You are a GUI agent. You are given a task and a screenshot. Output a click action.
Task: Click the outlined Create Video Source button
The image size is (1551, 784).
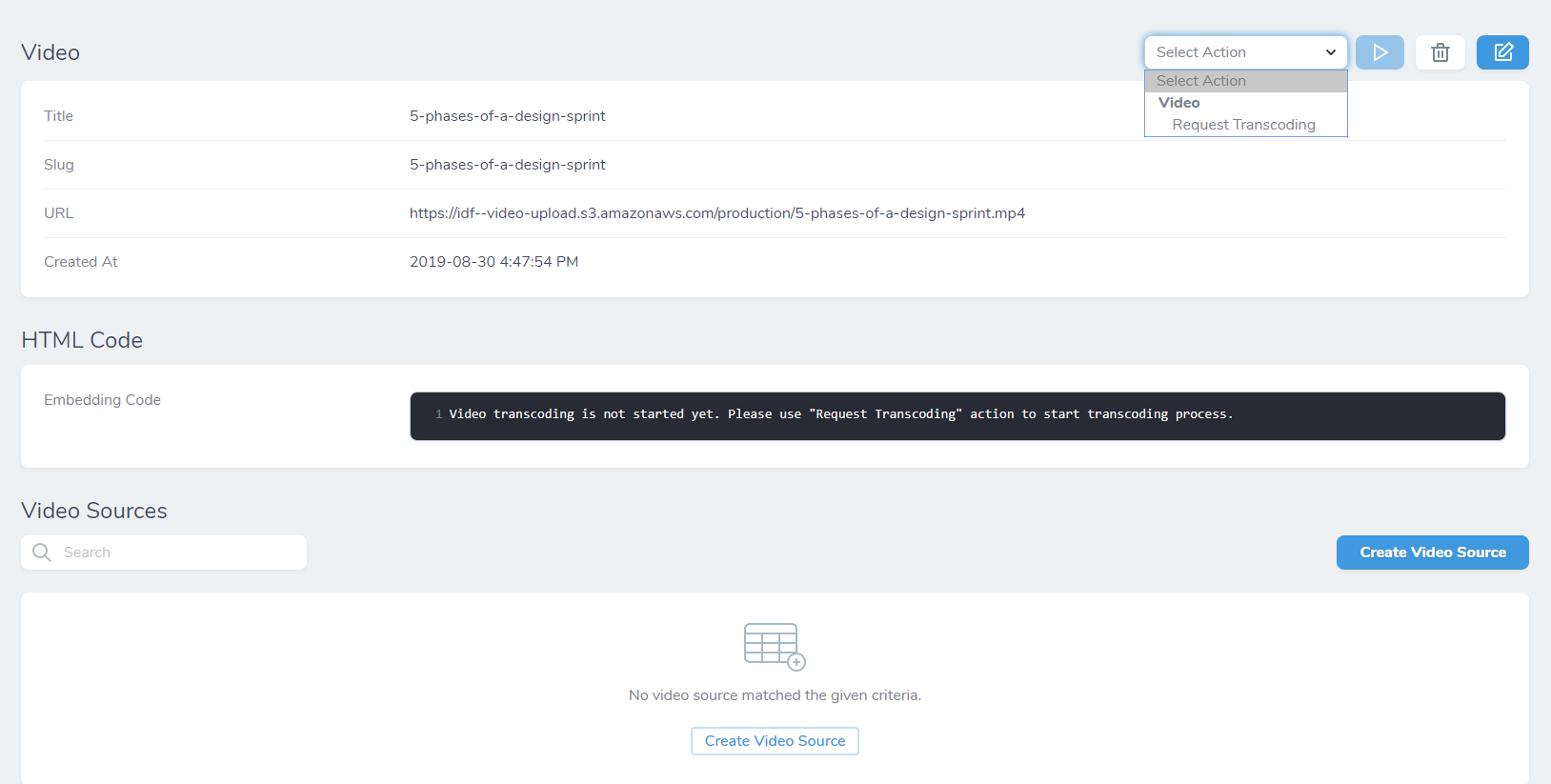(x=775, y=741)
